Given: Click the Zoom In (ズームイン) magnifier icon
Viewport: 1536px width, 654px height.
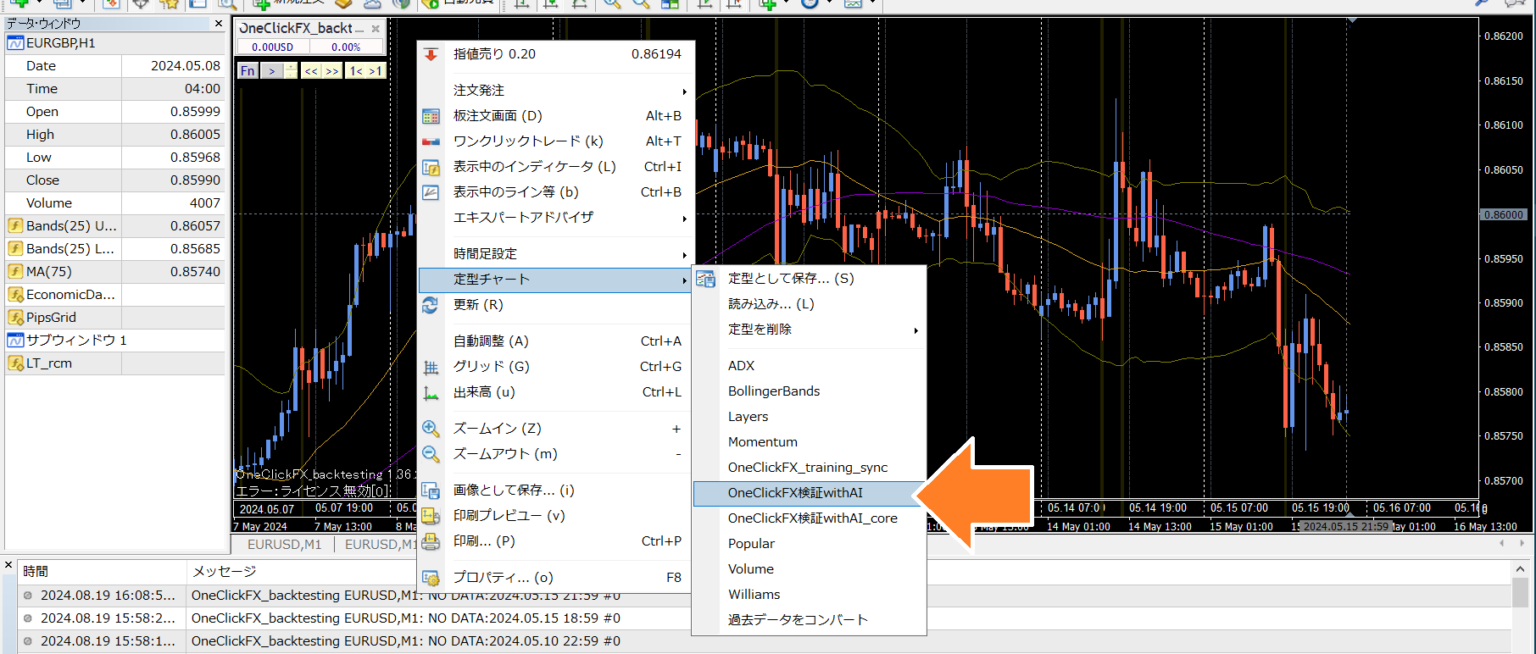Looking at the screenshot, I should coord(431,429).
